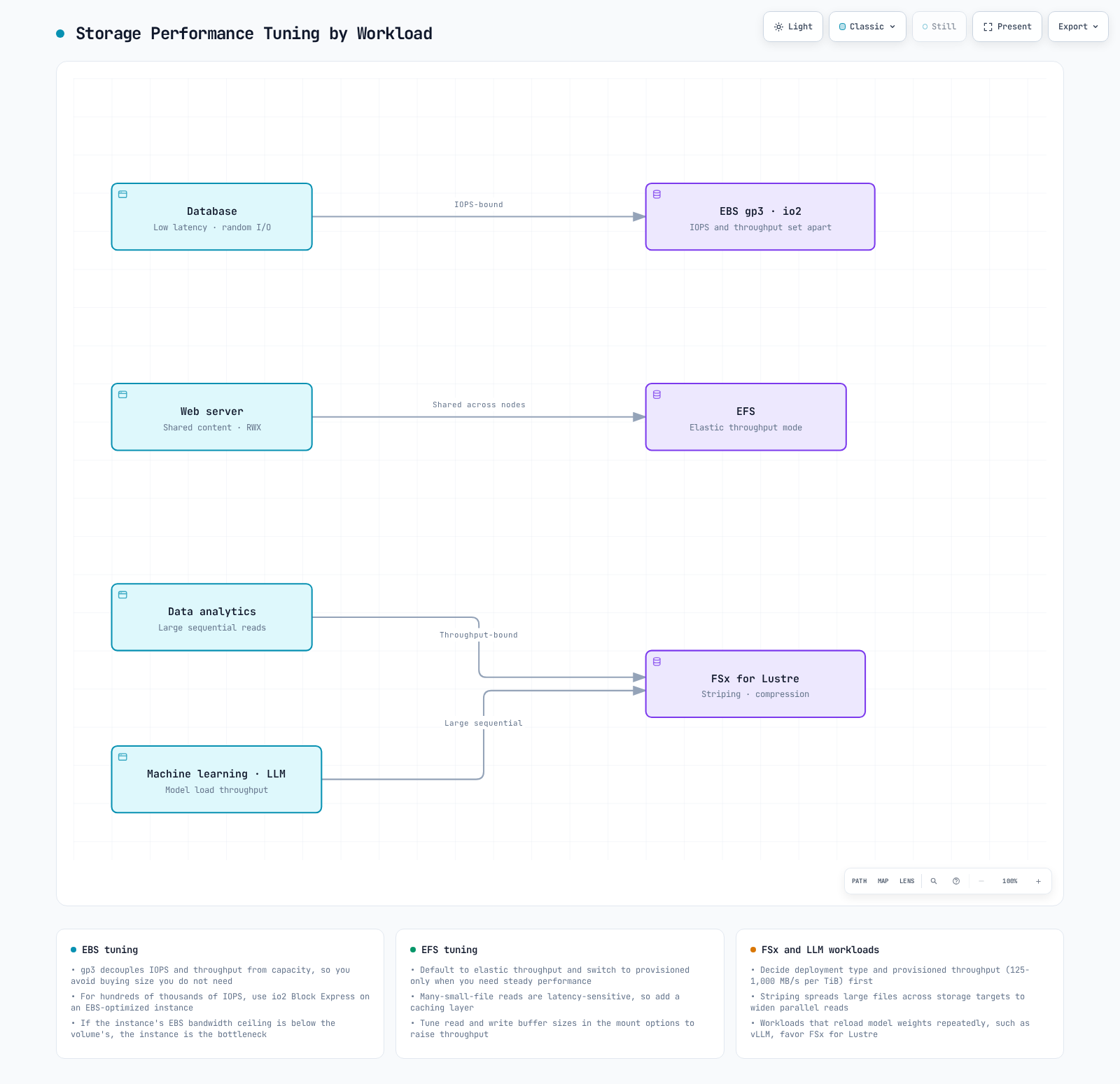Select the Web server workload node
Screen dimensions: 1120x1084
point(212,417)
